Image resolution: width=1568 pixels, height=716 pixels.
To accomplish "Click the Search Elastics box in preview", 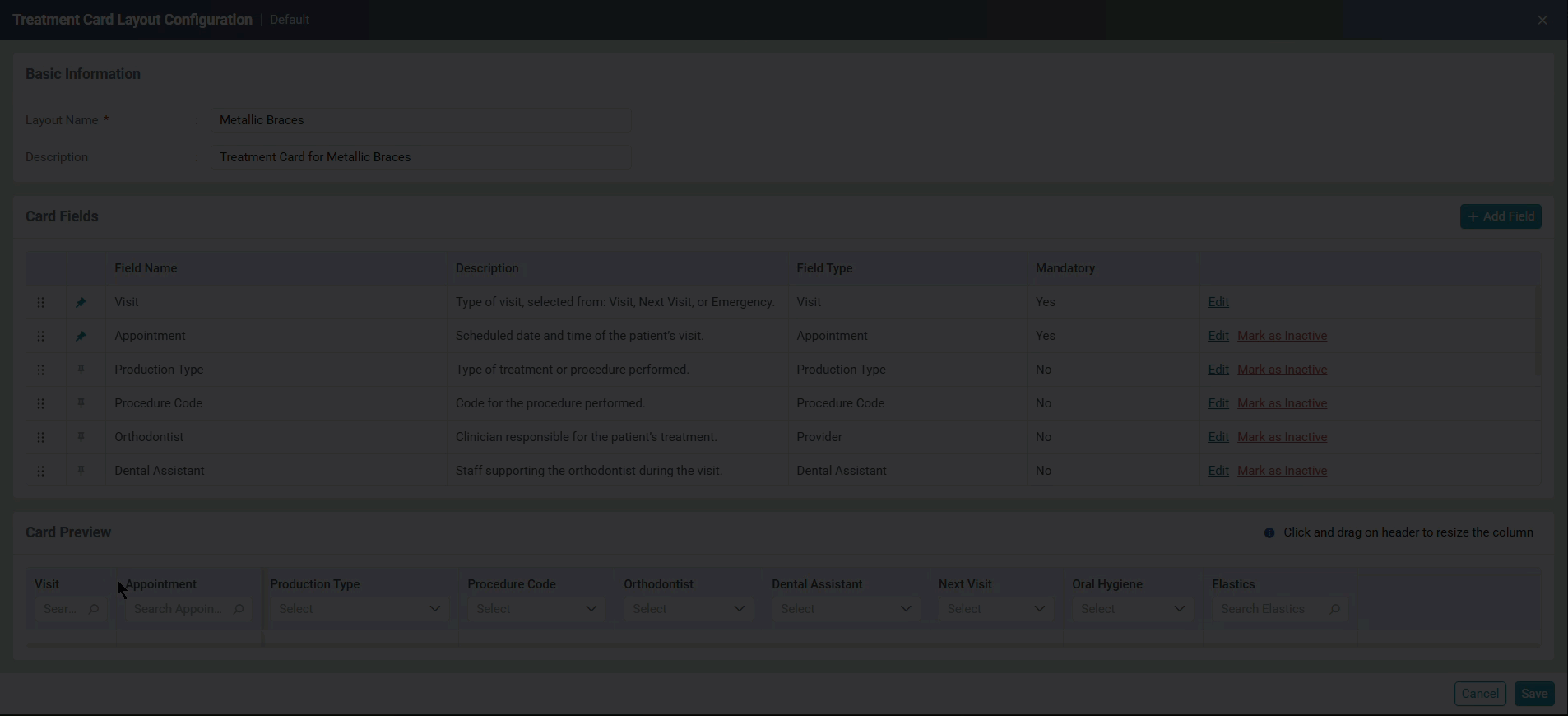I will click(1279, 609).
